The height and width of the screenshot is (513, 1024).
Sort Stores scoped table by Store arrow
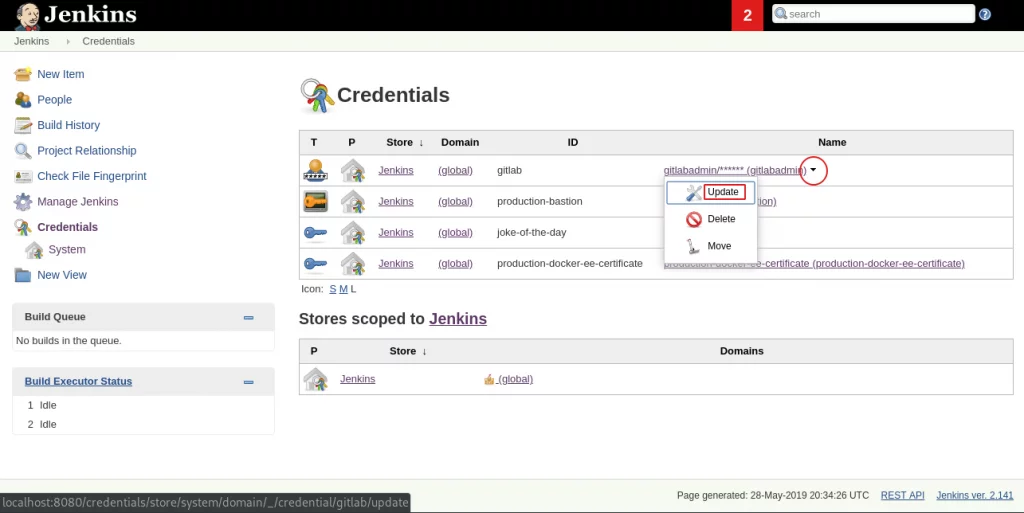424,351
